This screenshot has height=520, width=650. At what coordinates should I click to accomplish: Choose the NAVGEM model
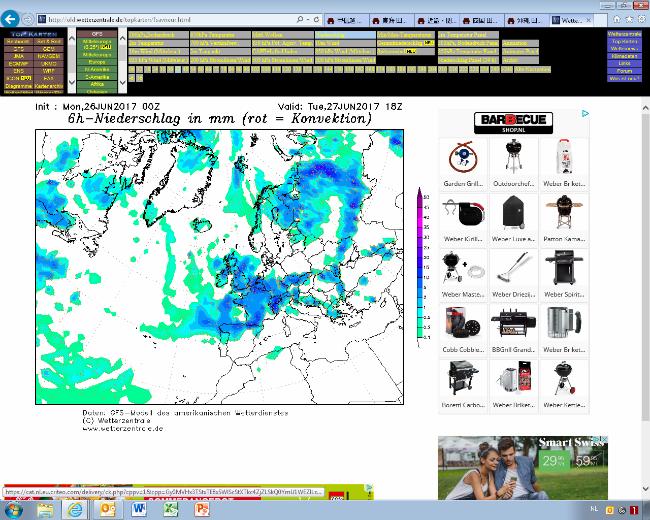click(49, 56)
